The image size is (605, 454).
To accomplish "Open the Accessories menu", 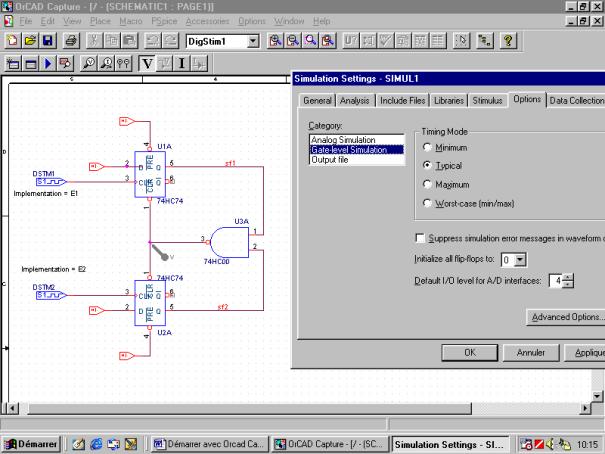I will coord(208,21).
